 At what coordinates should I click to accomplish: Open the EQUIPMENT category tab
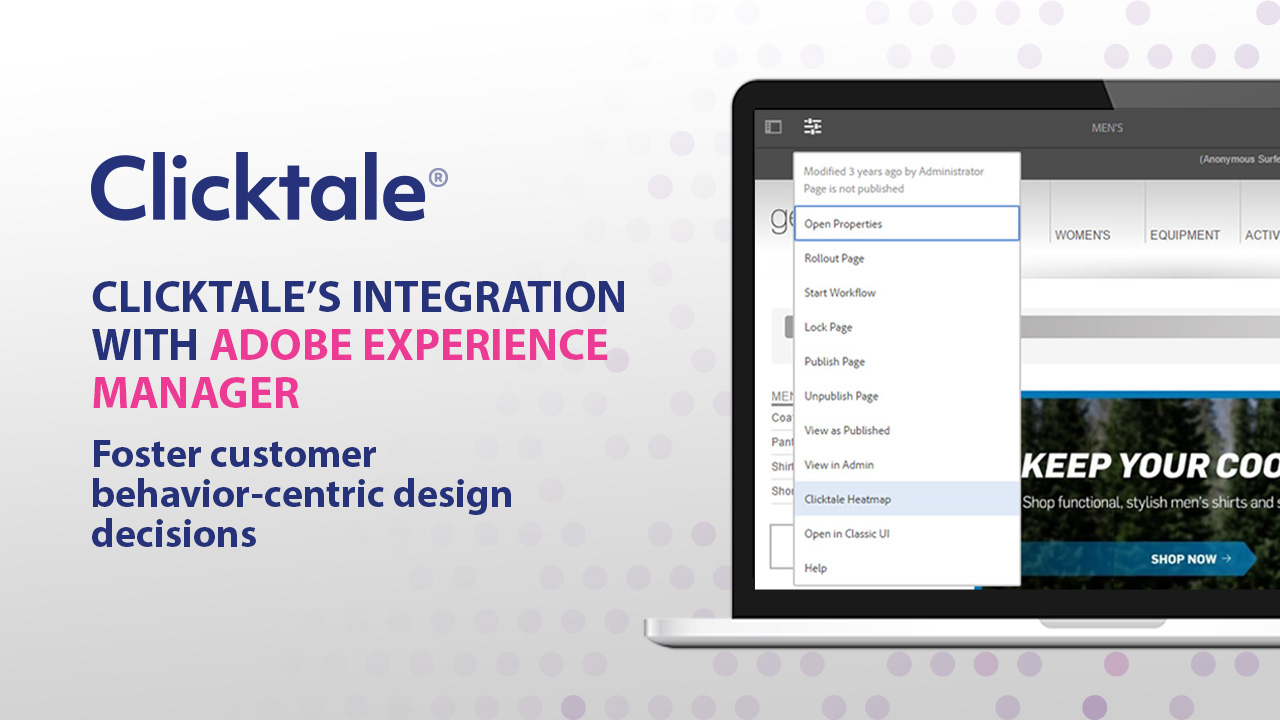pos(1185,235)
